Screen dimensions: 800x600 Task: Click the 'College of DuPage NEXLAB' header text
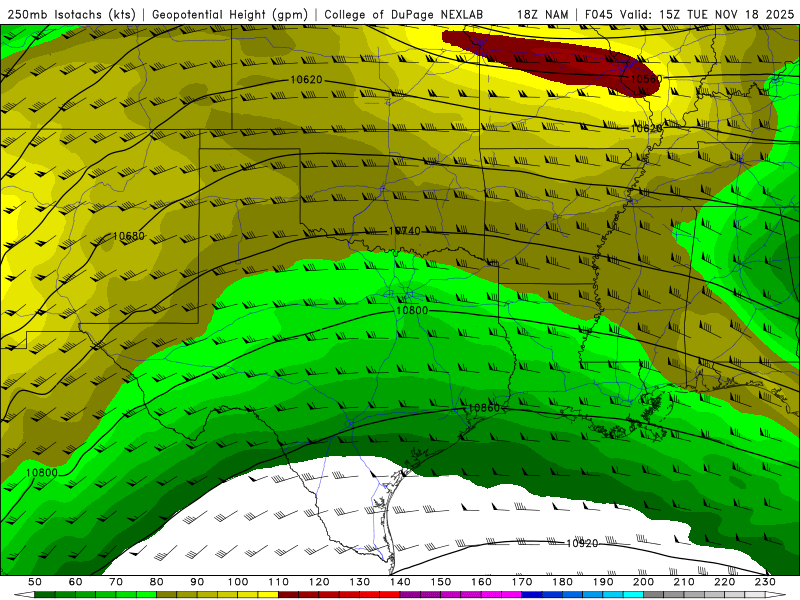(403, 15)
